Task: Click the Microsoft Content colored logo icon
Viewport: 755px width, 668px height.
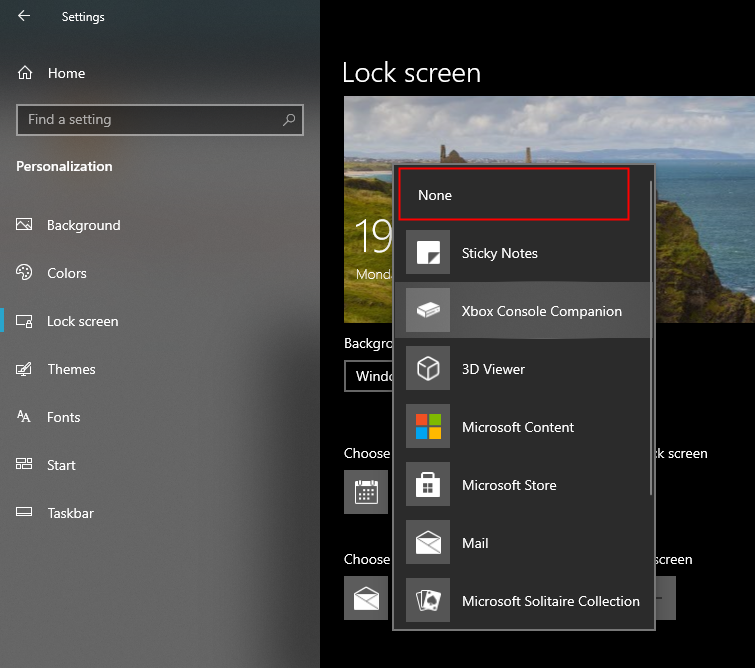Action: tap(428, 426)
